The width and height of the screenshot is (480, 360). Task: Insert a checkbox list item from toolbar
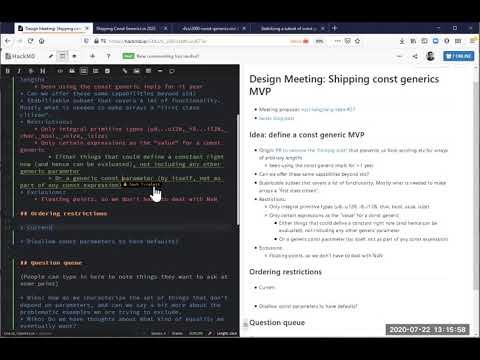107,71
